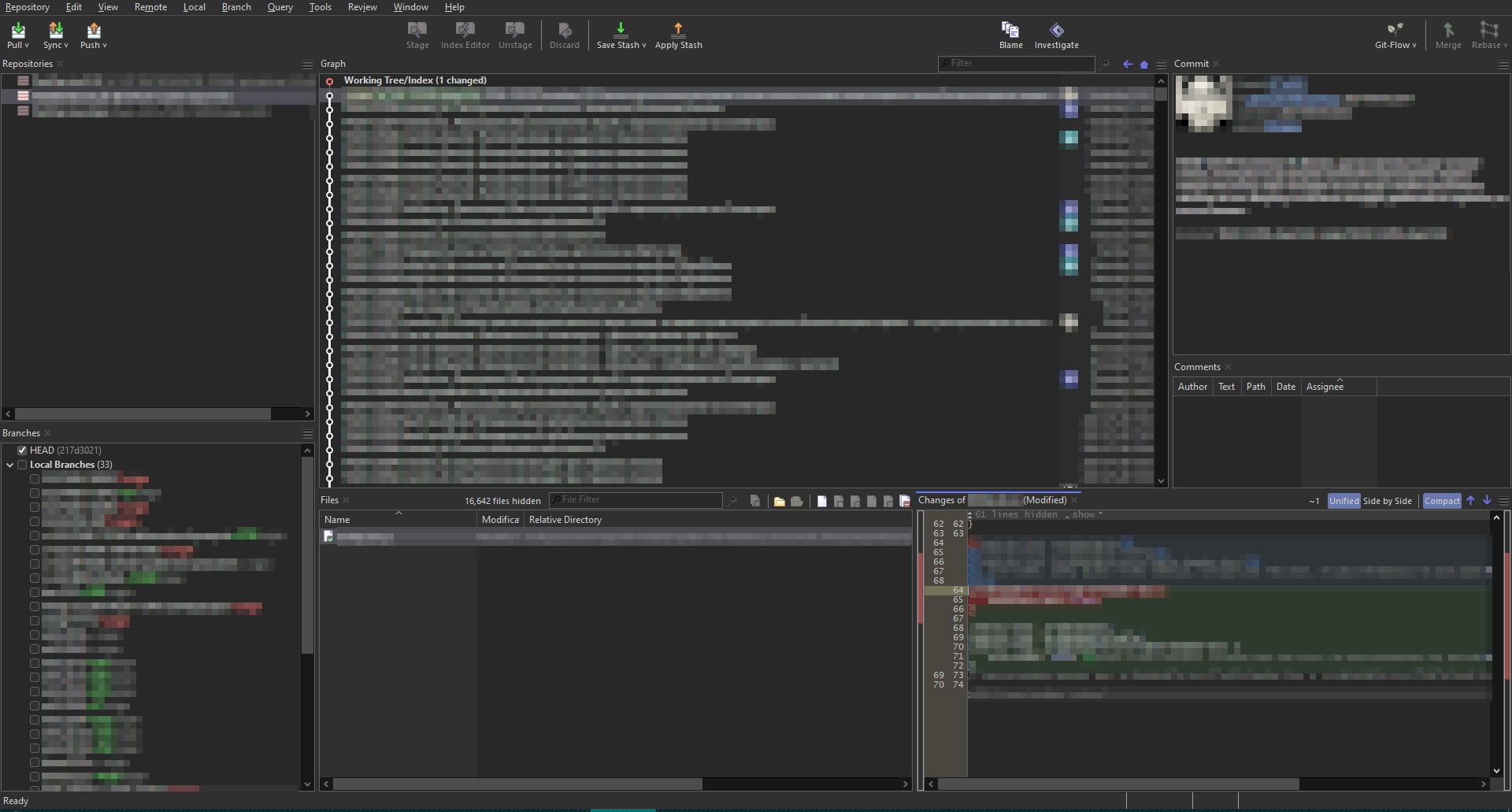Click the modified file icon in the Files list
Image resolution: width=1512 pixels, height=812 pixels.
point(328,536)
